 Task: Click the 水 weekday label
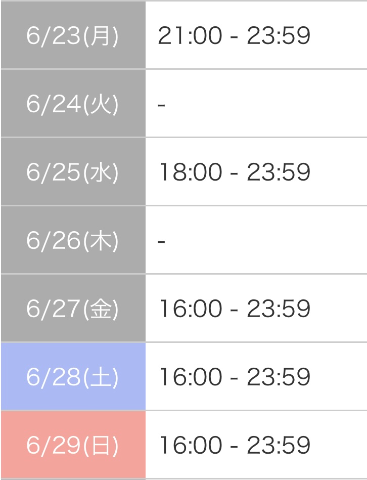coord(100,172)
